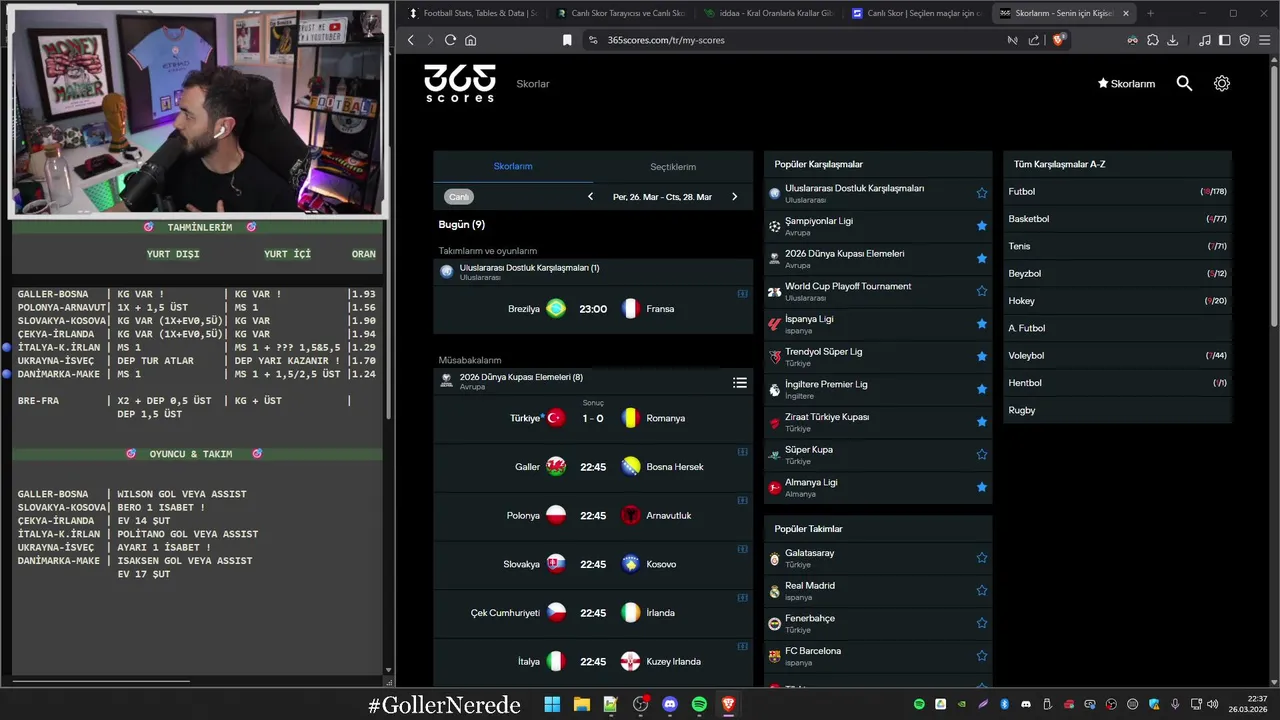
Task: Open browser home page icon
Action: point(471,40)
